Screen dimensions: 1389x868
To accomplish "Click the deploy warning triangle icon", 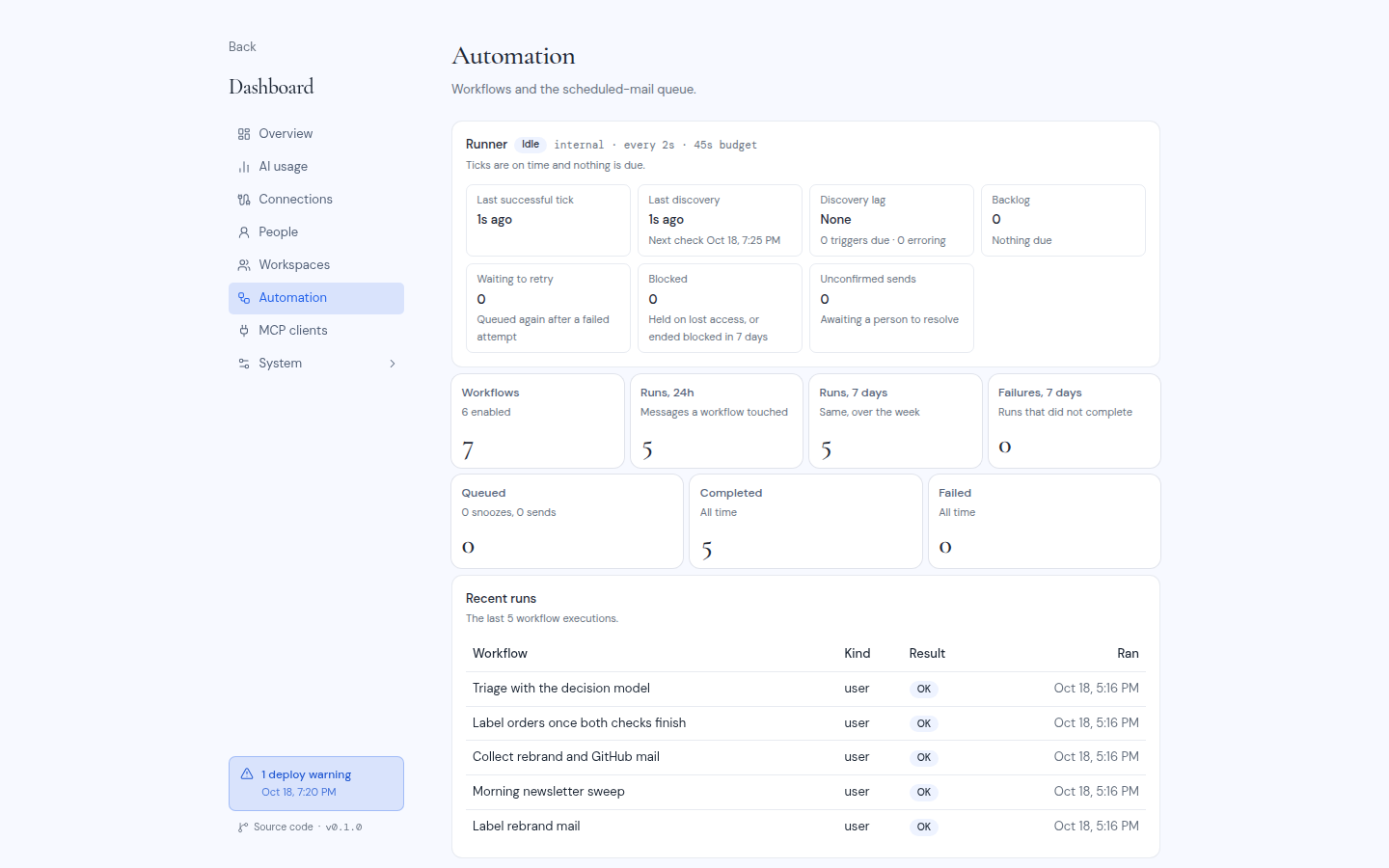I will click(x=247, y=773).
